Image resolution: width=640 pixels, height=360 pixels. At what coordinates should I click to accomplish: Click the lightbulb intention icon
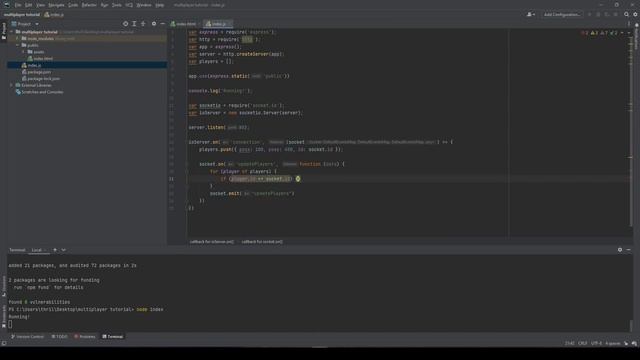[x=298, y=179]
